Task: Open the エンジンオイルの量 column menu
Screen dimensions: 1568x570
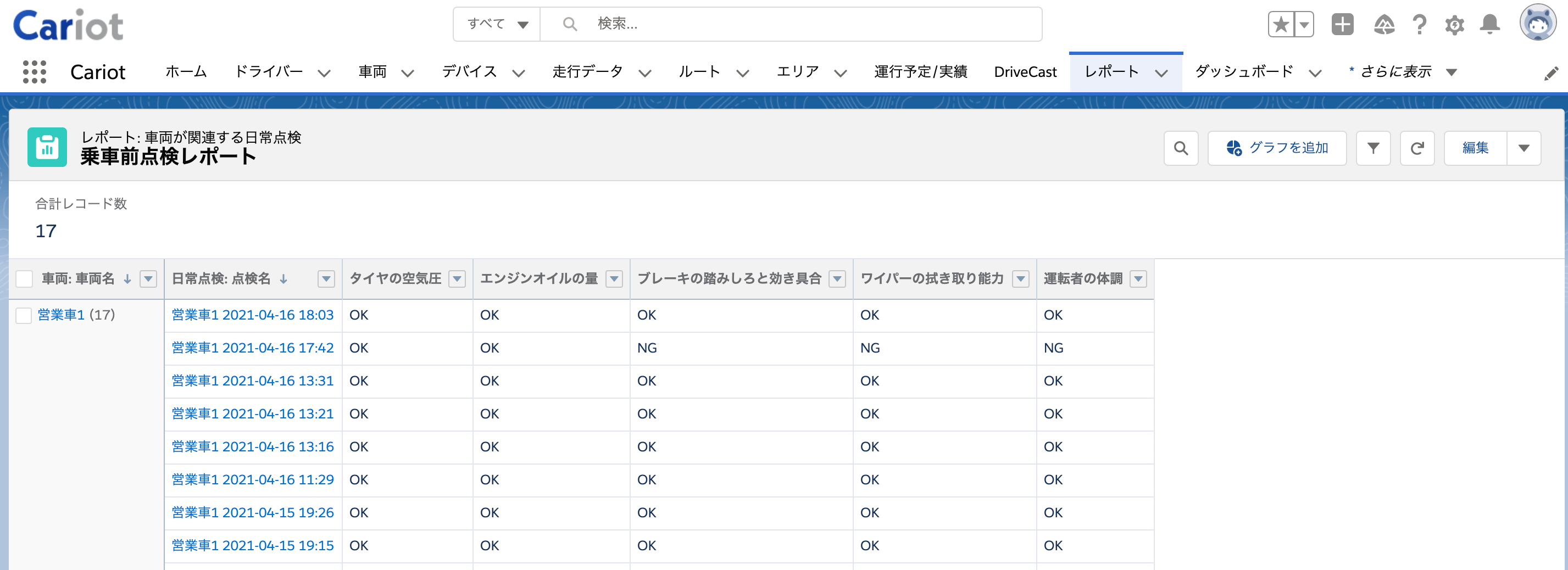Action: [x=614, y=278]
